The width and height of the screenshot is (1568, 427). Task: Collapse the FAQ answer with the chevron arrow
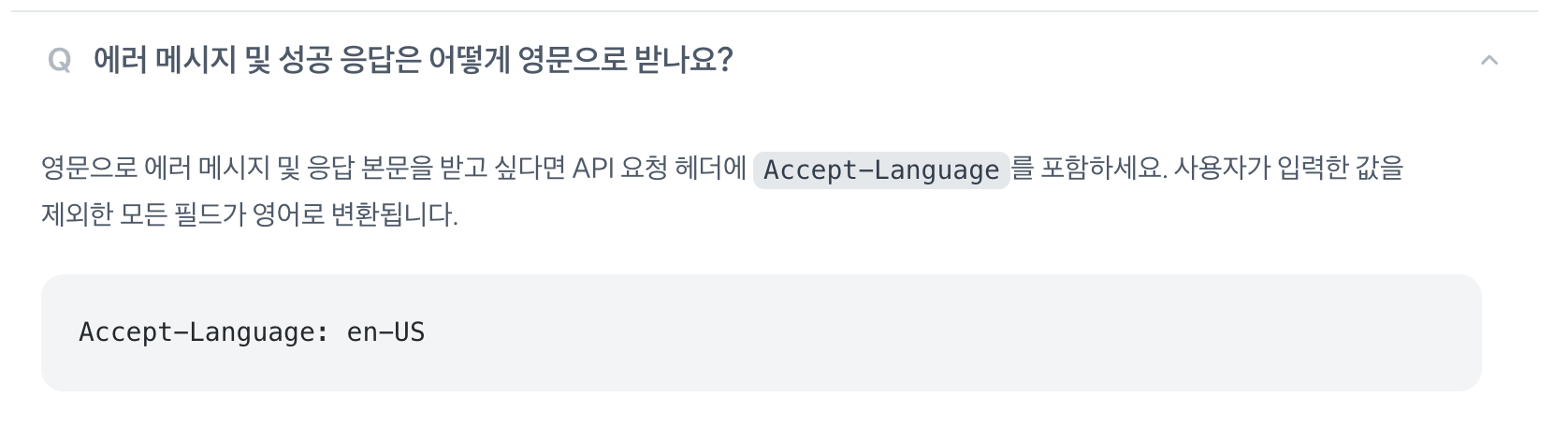click(x=1489, y=61)
